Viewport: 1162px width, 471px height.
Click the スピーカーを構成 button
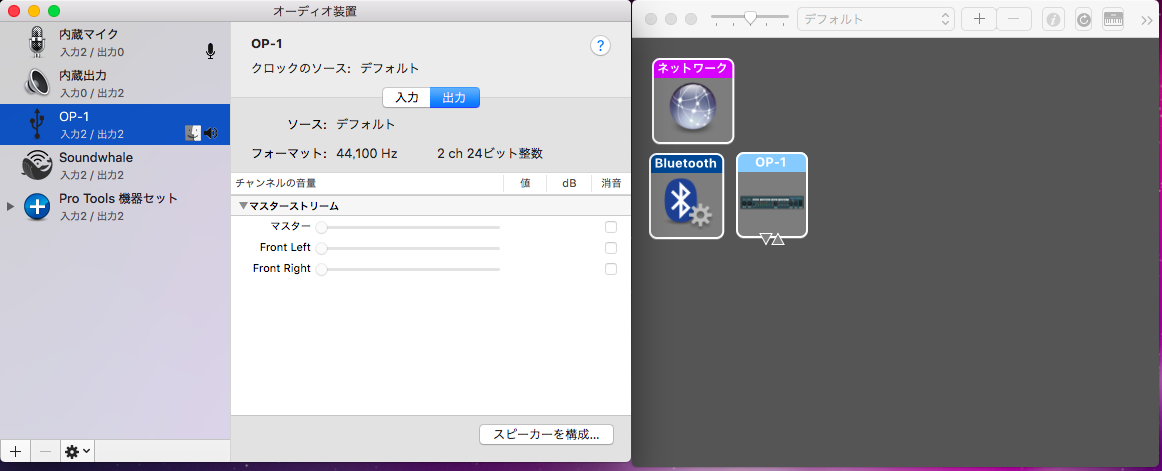546,434
